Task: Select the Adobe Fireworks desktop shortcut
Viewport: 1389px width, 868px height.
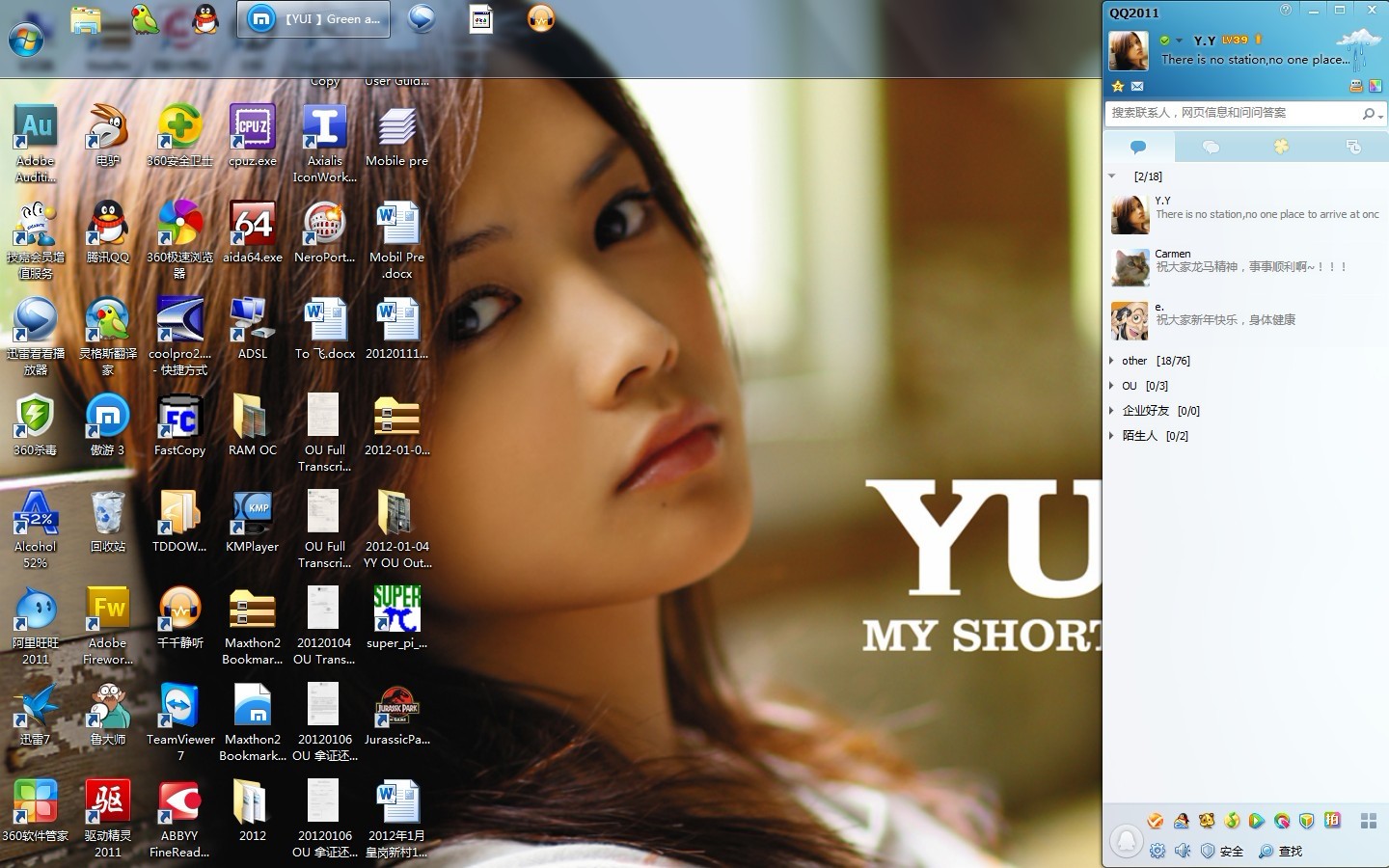Action: click(x=107, y=626)
